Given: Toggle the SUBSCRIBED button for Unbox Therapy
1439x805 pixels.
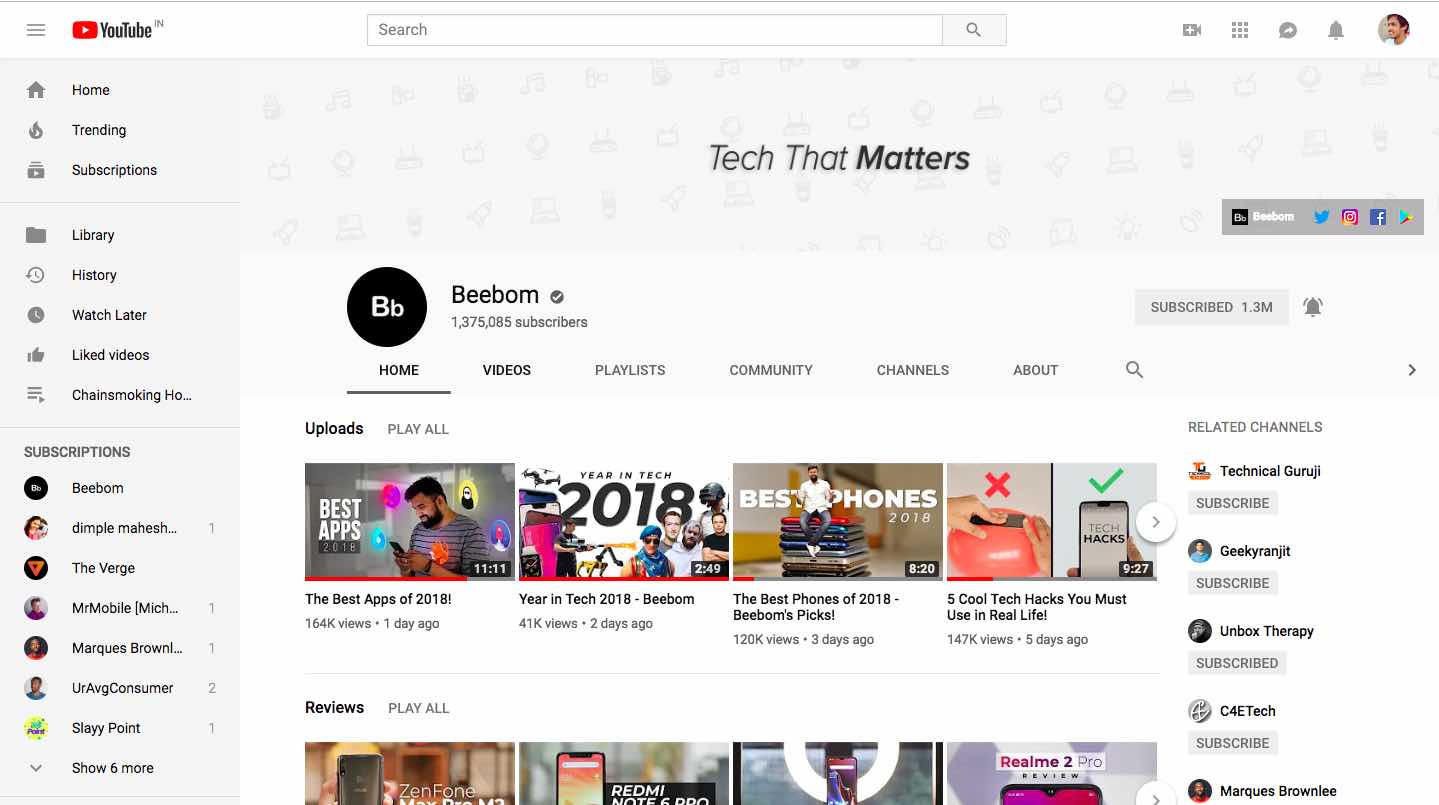Looking at the screenshot, I should point(1236,663).
